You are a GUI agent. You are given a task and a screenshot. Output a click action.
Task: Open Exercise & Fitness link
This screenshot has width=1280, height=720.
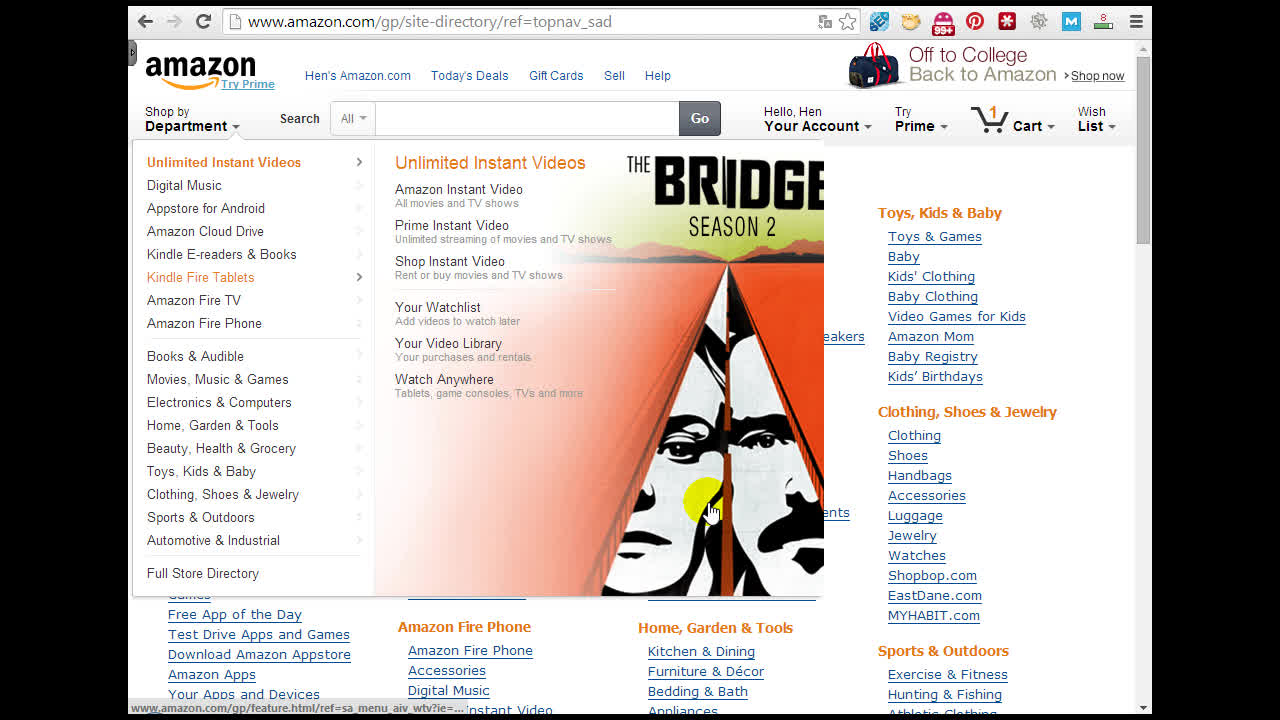tap(947, 674)
